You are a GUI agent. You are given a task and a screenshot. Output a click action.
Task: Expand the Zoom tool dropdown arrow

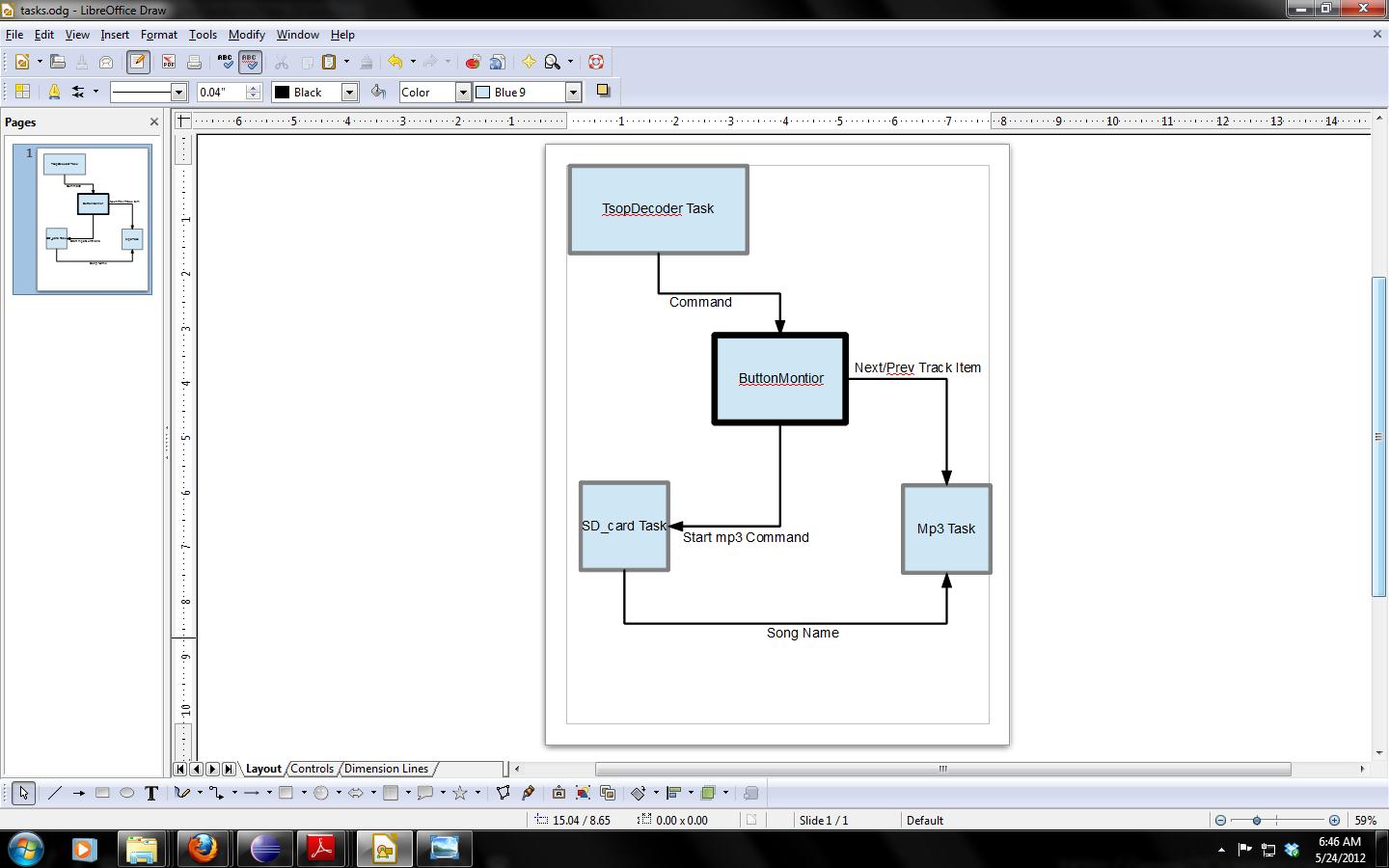point(570,62)
